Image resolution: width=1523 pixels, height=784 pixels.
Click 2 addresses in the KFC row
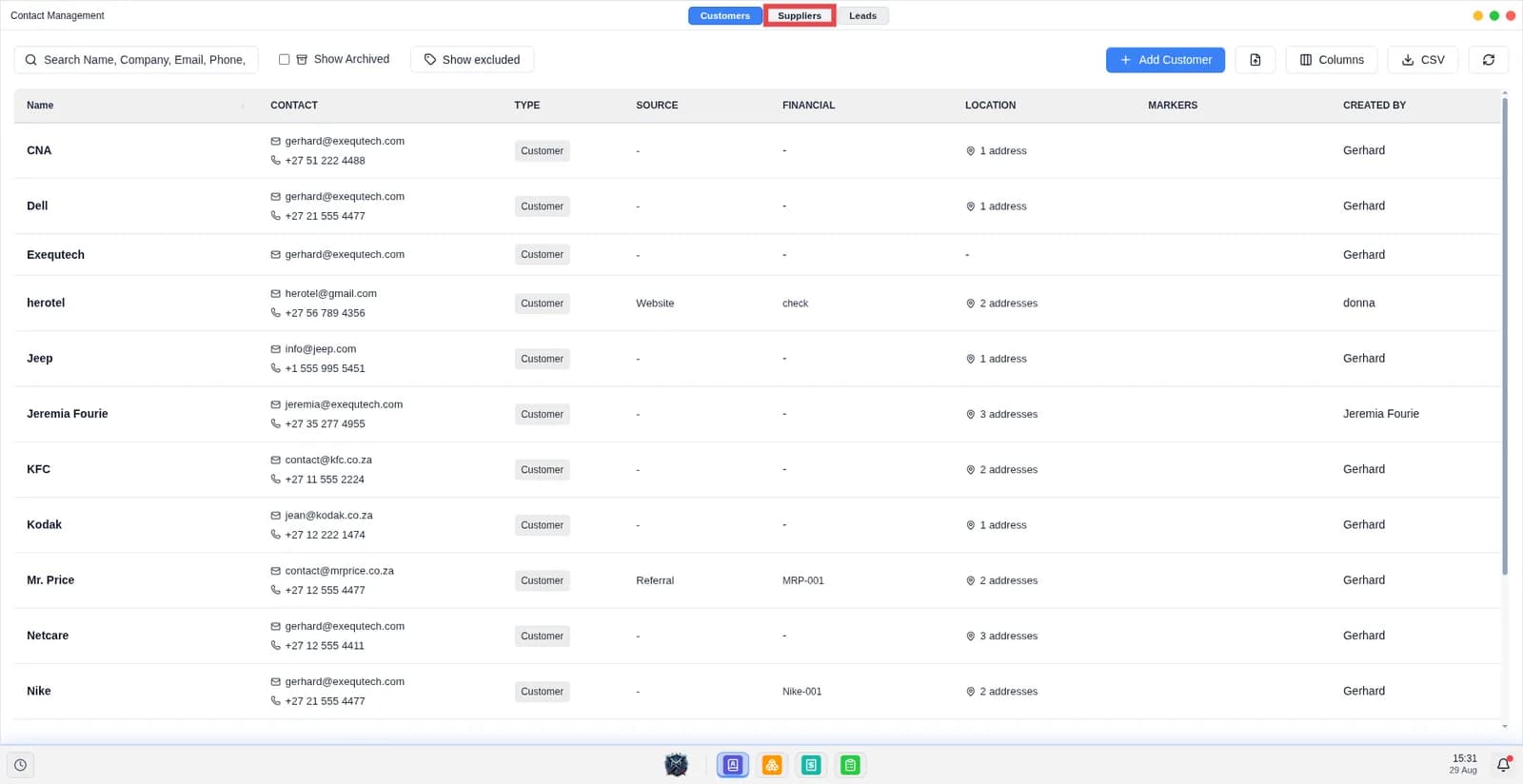point(1008,470)
